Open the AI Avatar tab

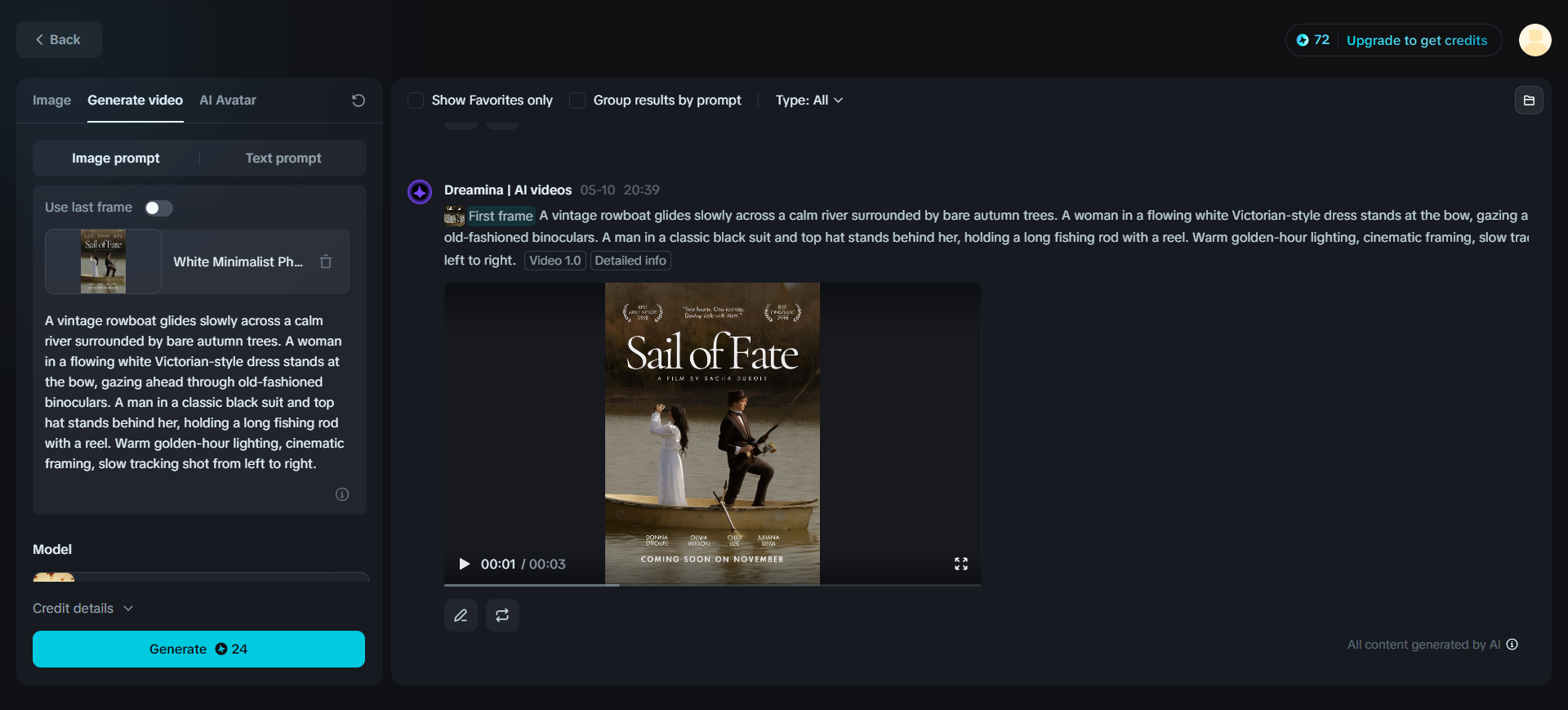[228, 100]
